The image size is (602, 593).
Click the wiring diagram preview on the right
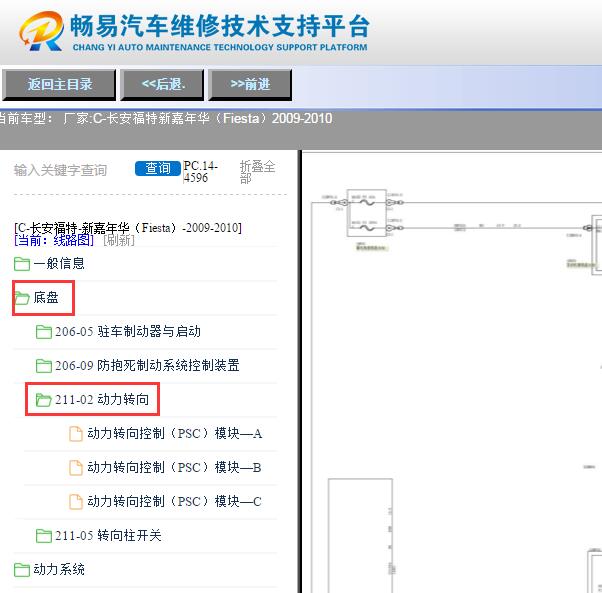click(452, 372)
